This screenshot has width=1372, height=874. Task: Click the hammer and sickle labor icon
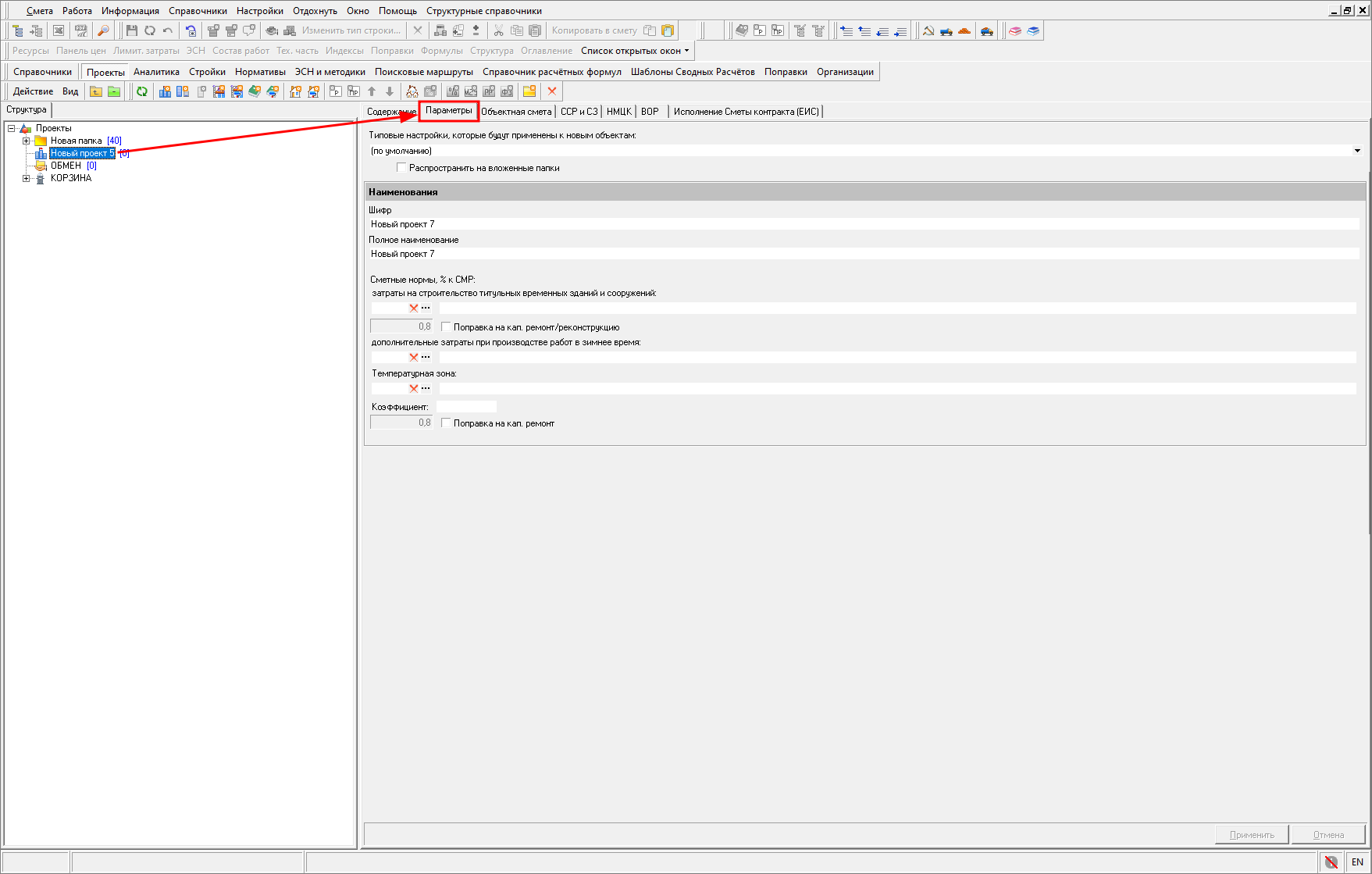(928, 30)
